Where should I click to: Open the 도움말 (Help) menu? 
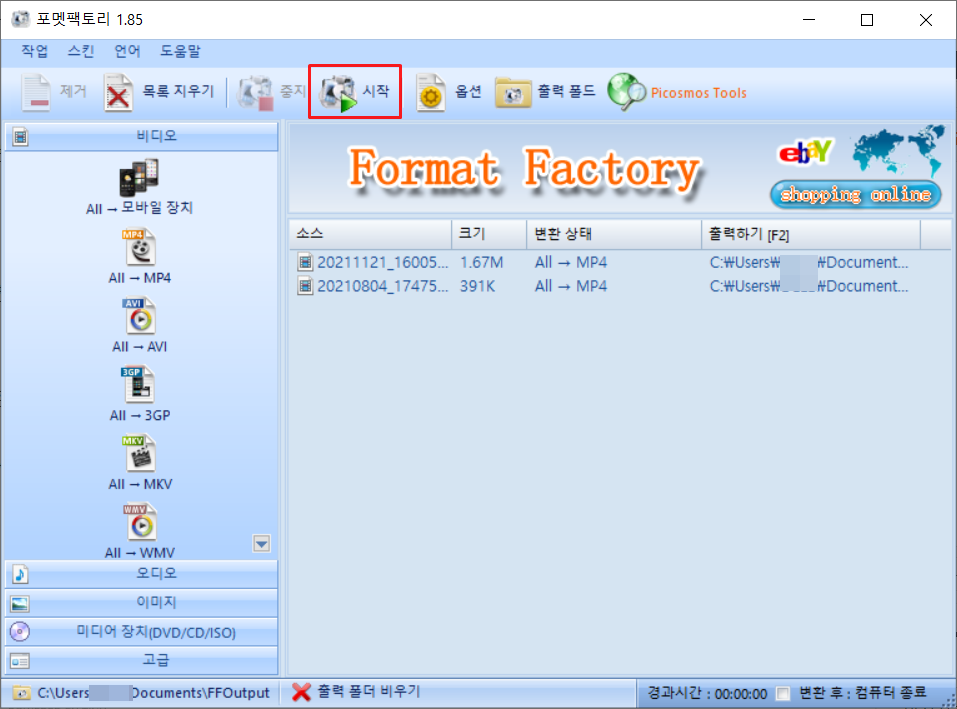tap(180, 51)
